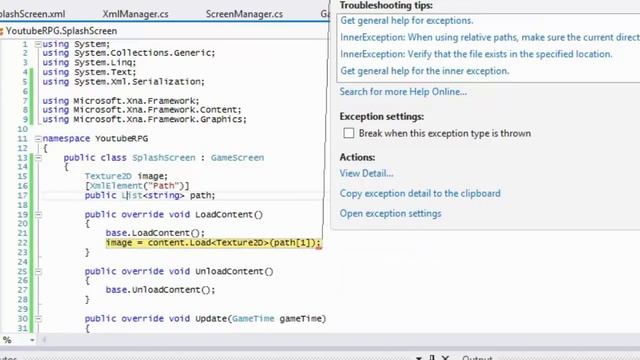Click Open exception settings
Viewport: 640px width, 360px height.
[390, 213]
